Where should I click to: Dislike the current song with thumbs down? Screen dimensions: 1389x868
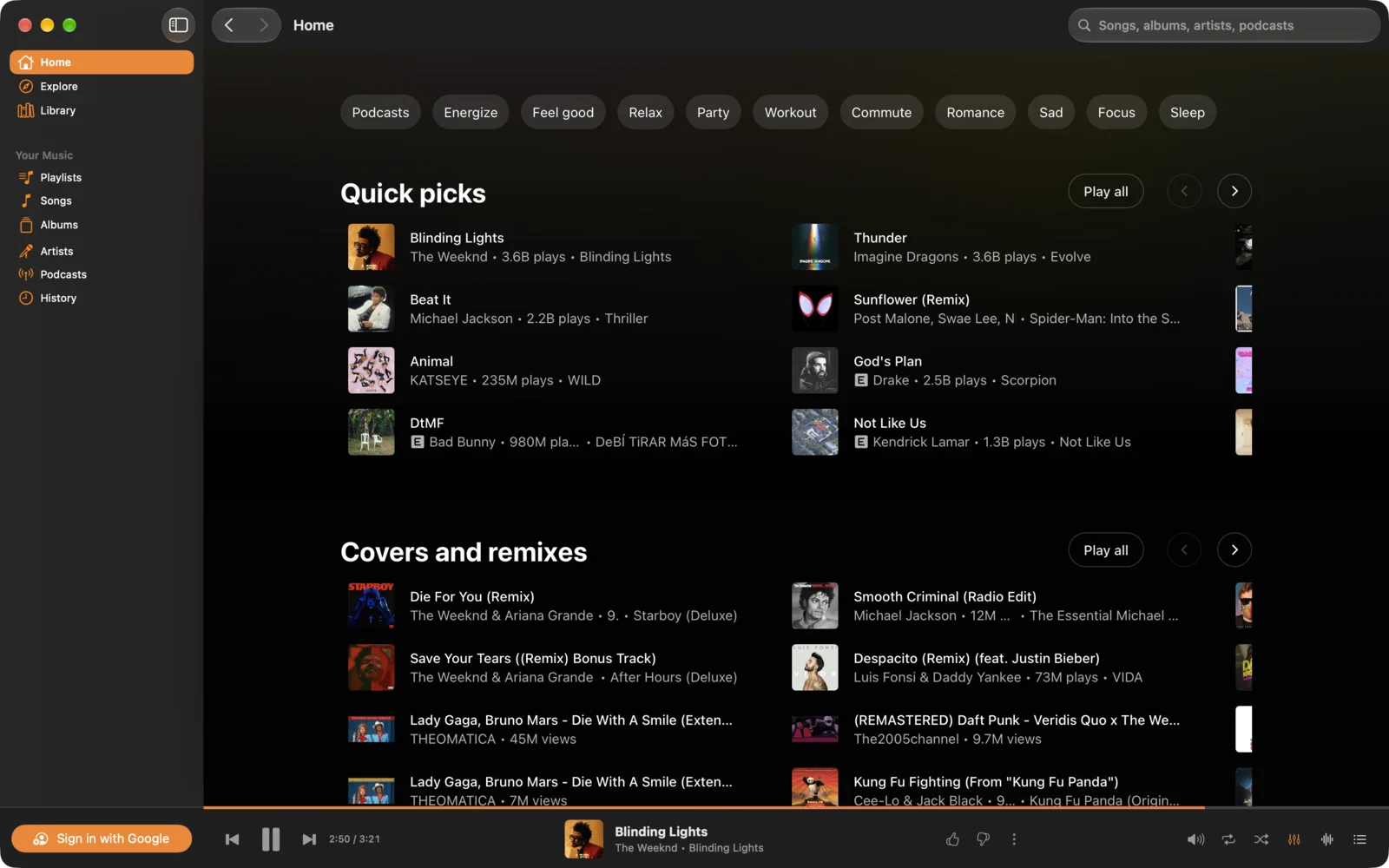click(x=983, y=839)
